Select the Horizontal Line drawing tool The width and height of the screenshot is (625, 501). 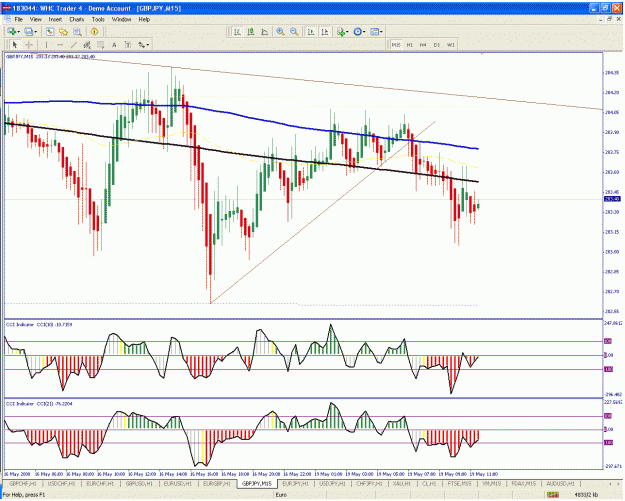pos(60,45)
